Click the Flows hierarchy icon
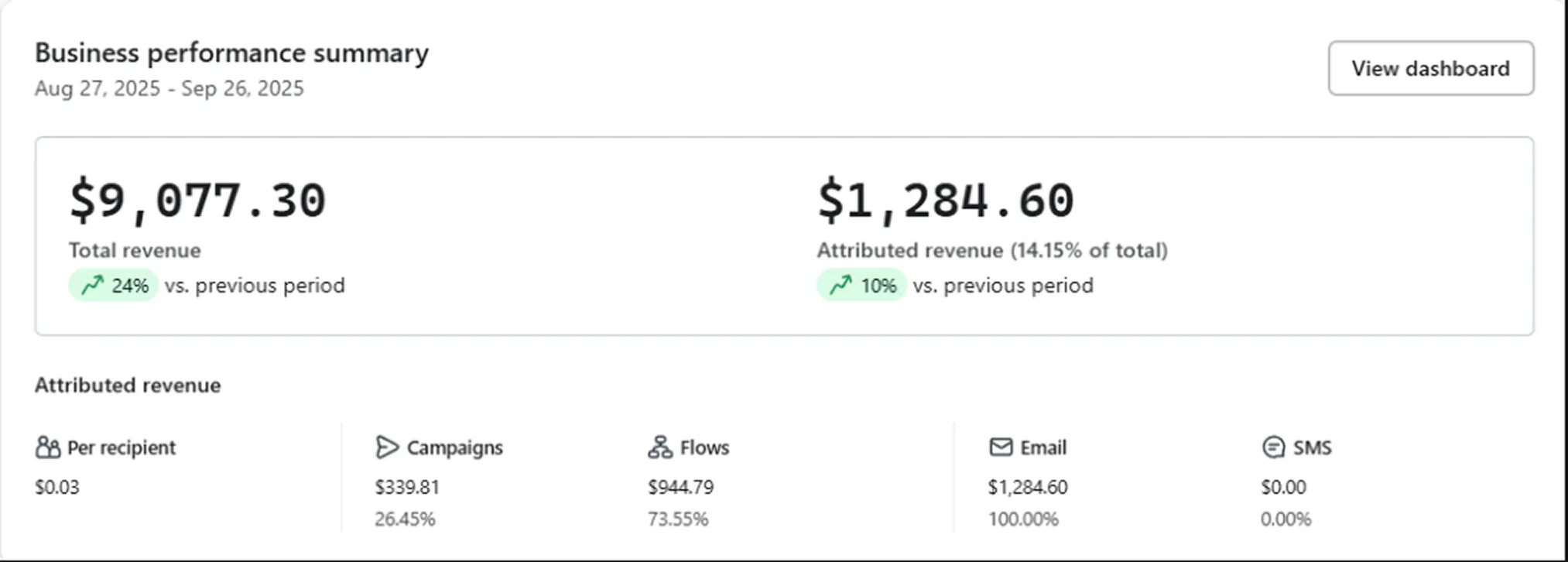Image resolution: width=1568 pixels, height=562 pixels. coord(660,447)
